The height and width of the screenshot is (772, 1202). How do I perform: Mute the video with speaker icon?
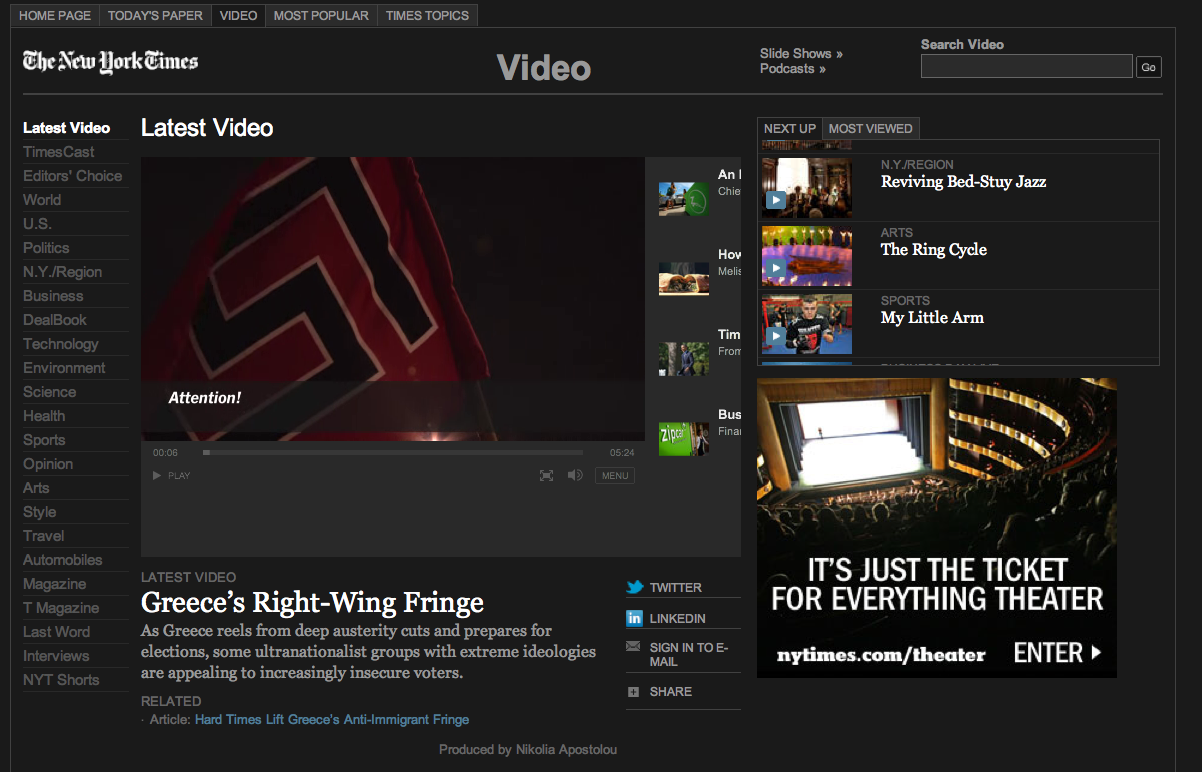pos(575,476)
